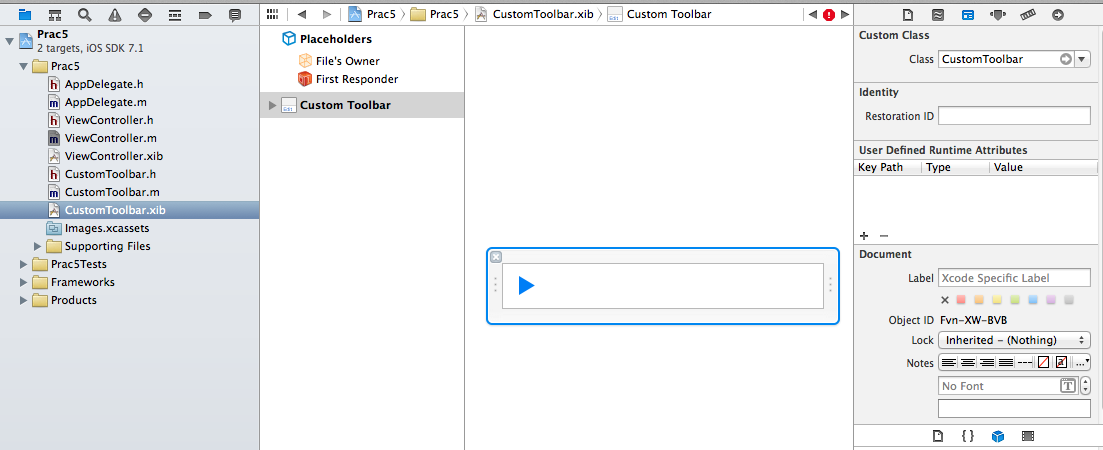
Task: Open the Issue navigator warning icon
Action: (x=115, y=14)
